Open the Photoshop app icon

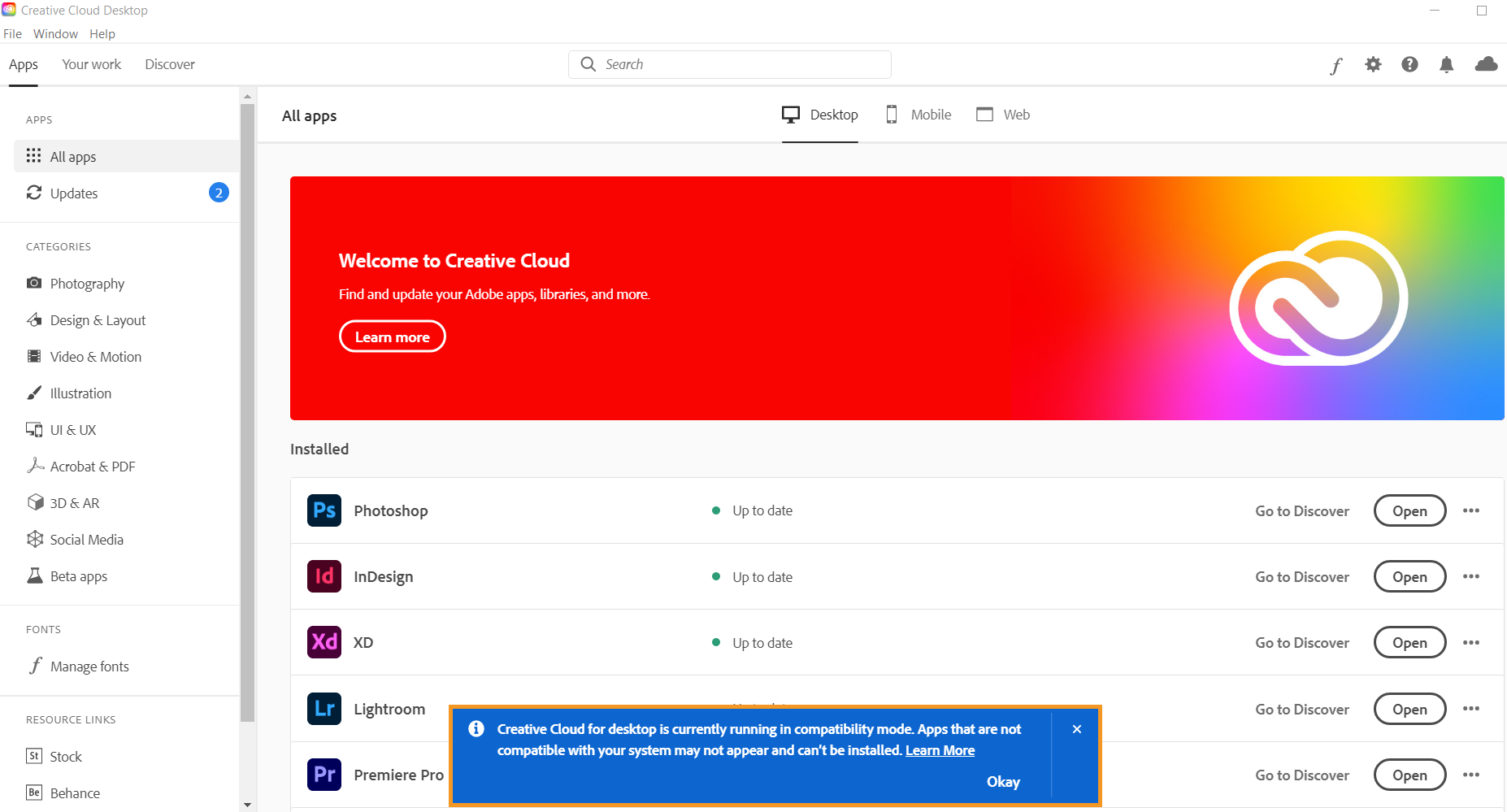tap(324, 510)
